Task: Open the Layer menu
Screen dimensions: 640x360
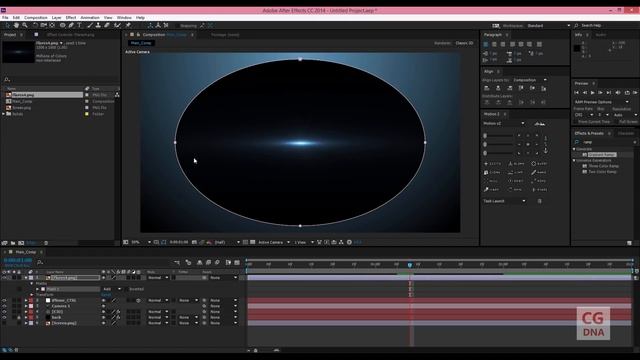Action: click(56, 18)
